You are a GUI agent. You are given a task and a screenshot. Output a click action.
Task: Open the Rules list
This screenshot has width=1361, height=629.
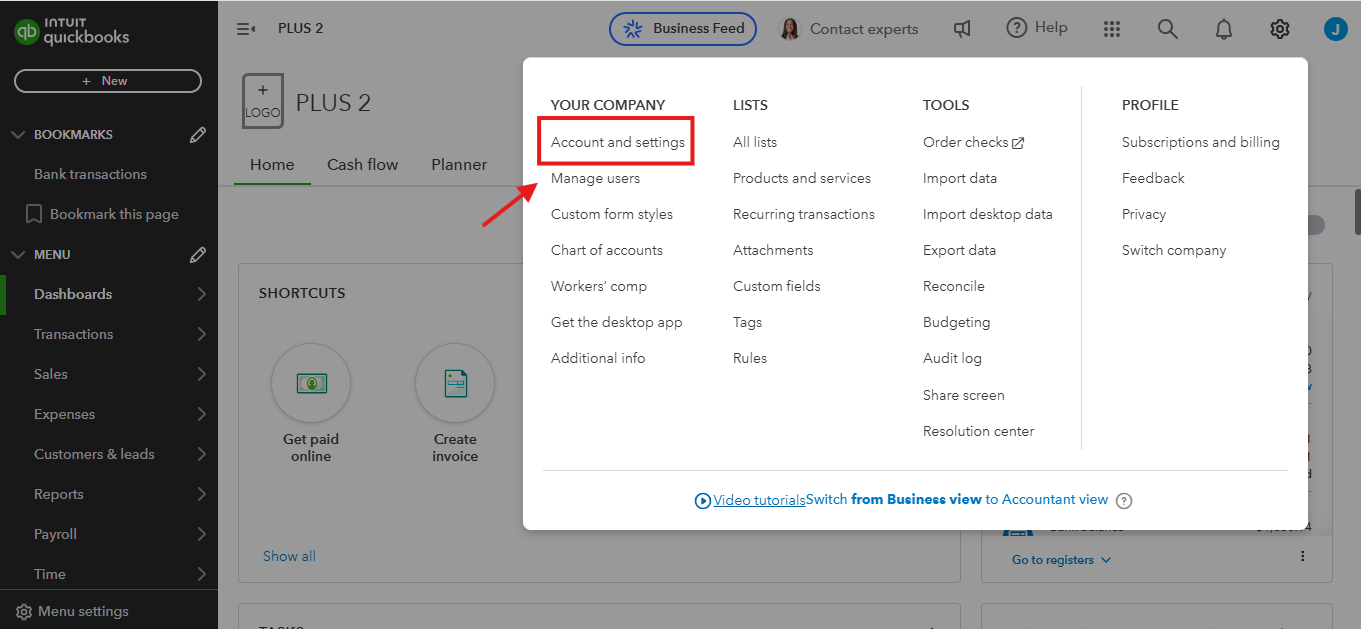(750, 358)
